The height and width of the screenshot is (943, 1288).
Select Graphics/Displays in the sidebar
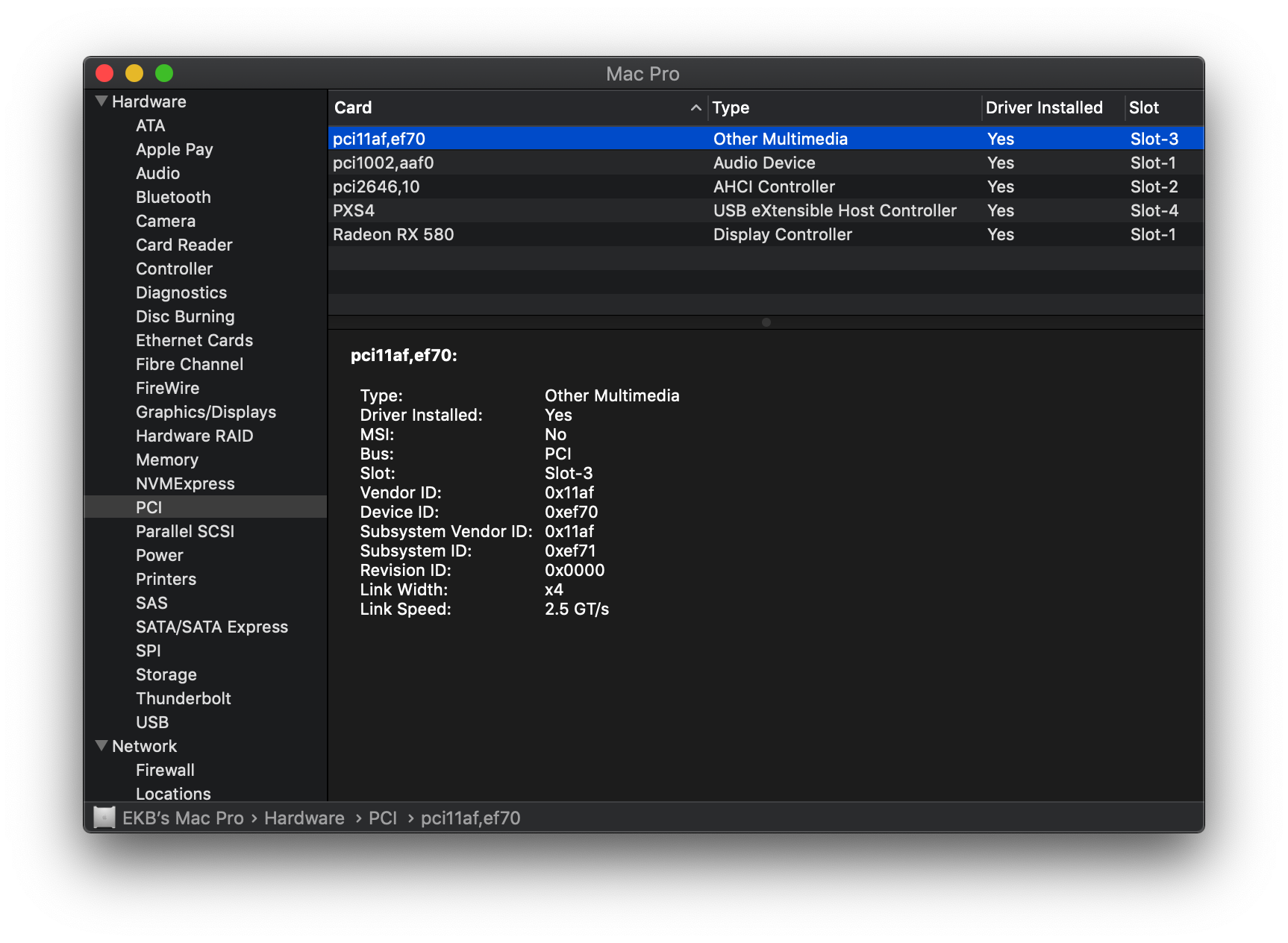coord(206,412)
